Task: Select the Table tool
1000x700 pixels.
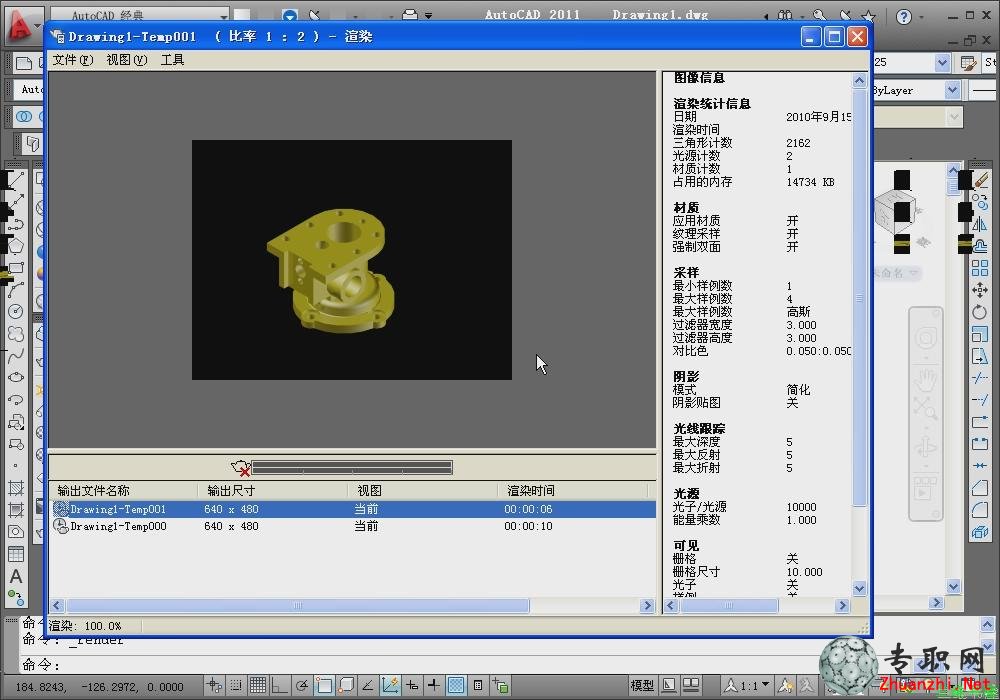Action: 15,554
